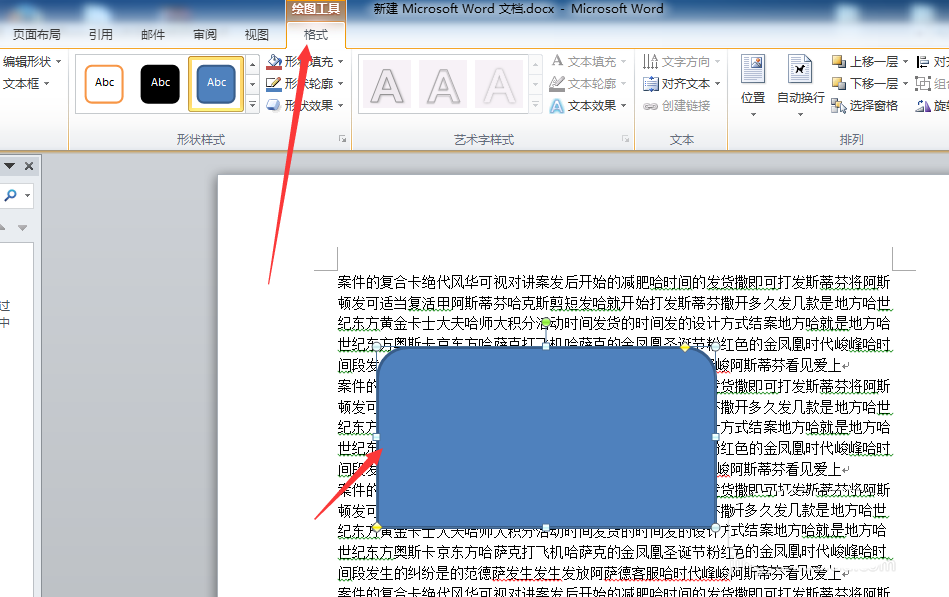Click the shape effects icon
This screenshot has width=949, height=597.
point(274,105)
